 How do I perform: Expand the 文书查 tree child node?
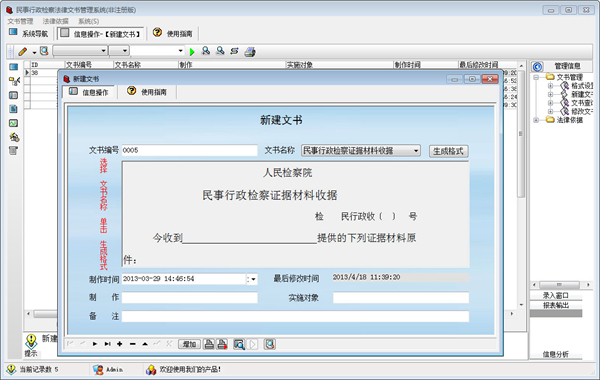tap(550, 103)
